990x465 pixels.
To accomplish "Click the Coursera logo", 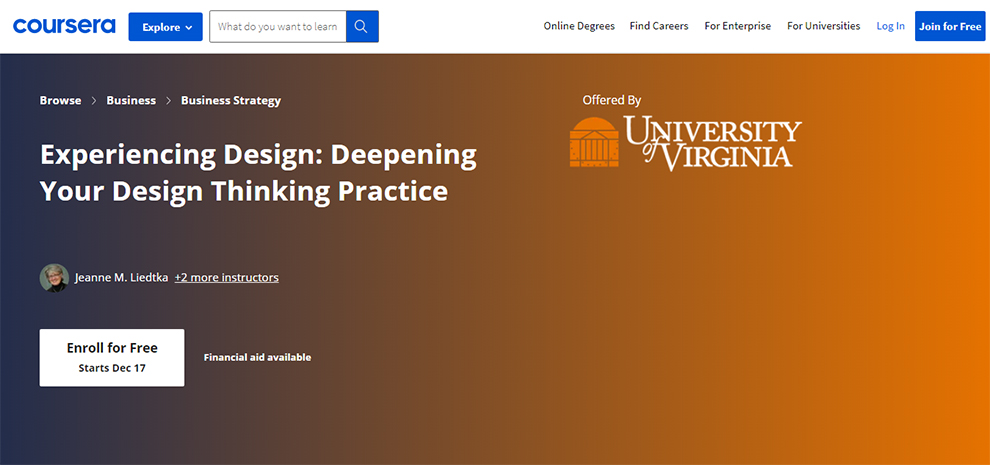I will [64, 26].
